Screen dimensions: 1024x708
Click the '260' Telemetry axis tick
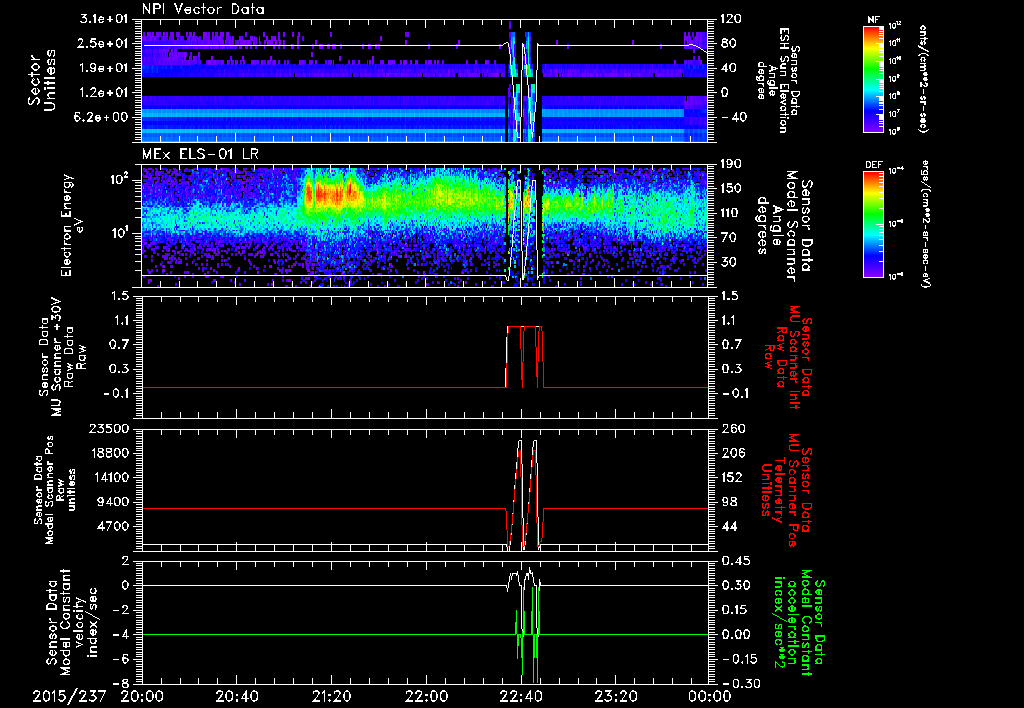(x=731, y=428)
